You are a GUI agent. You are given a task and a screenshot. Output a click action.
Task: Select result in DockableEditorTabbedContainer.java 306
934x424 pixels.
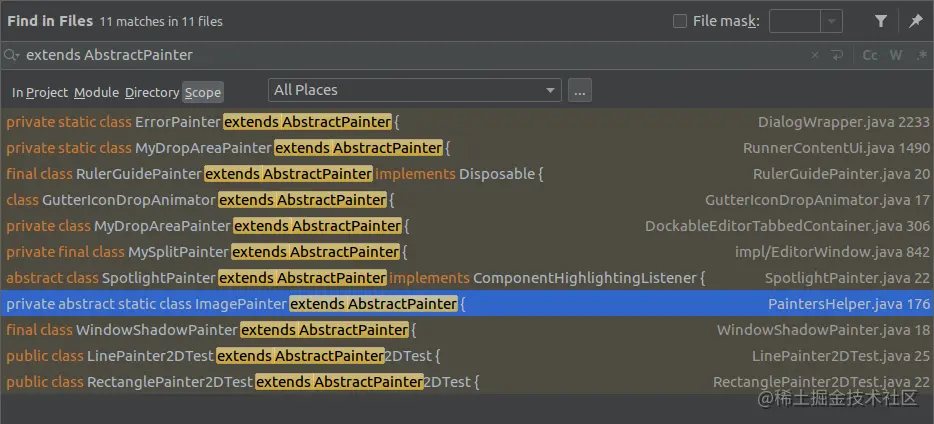point(467,226)
